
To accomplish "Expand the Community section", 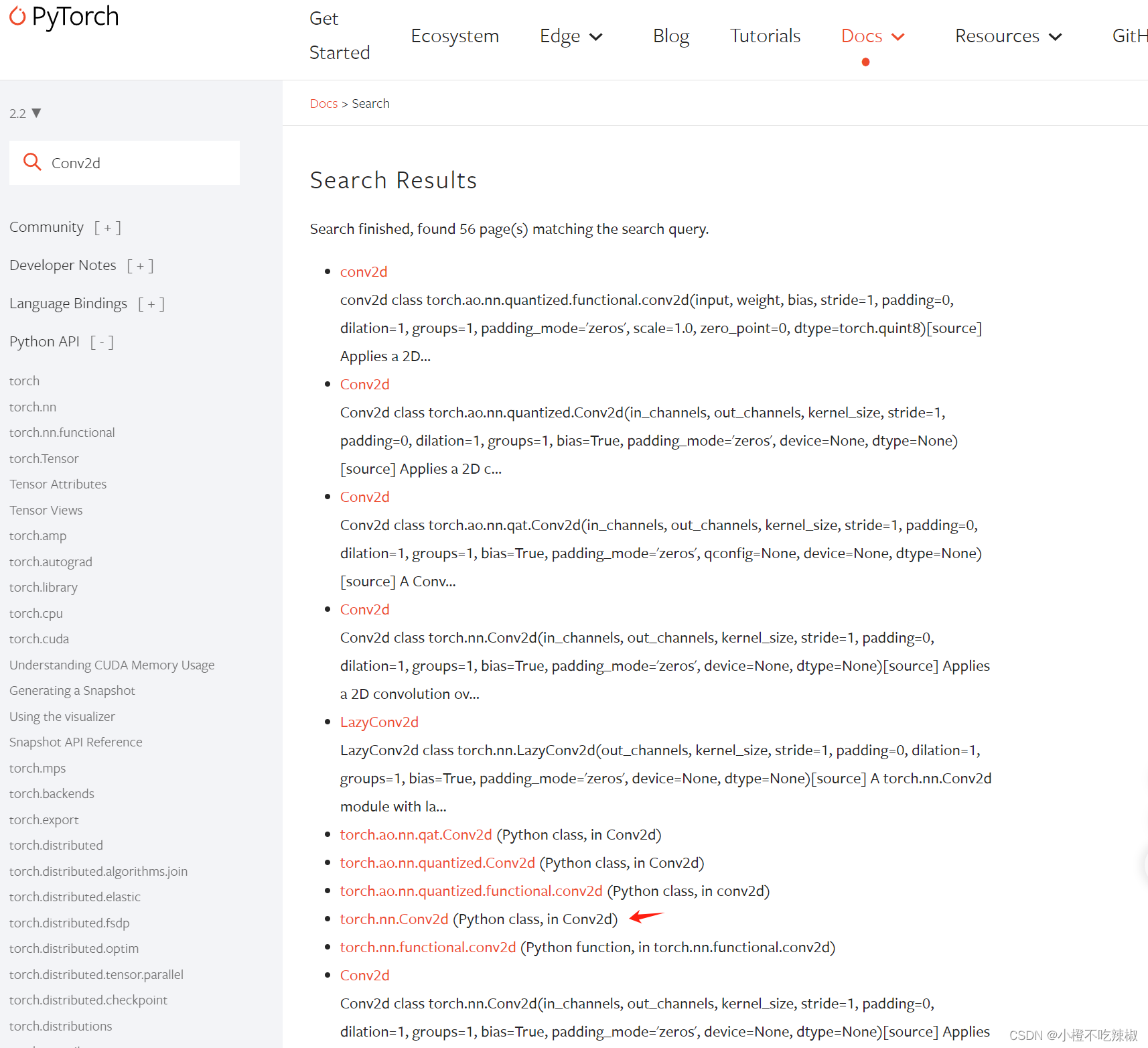I will [x=107, y=226].
